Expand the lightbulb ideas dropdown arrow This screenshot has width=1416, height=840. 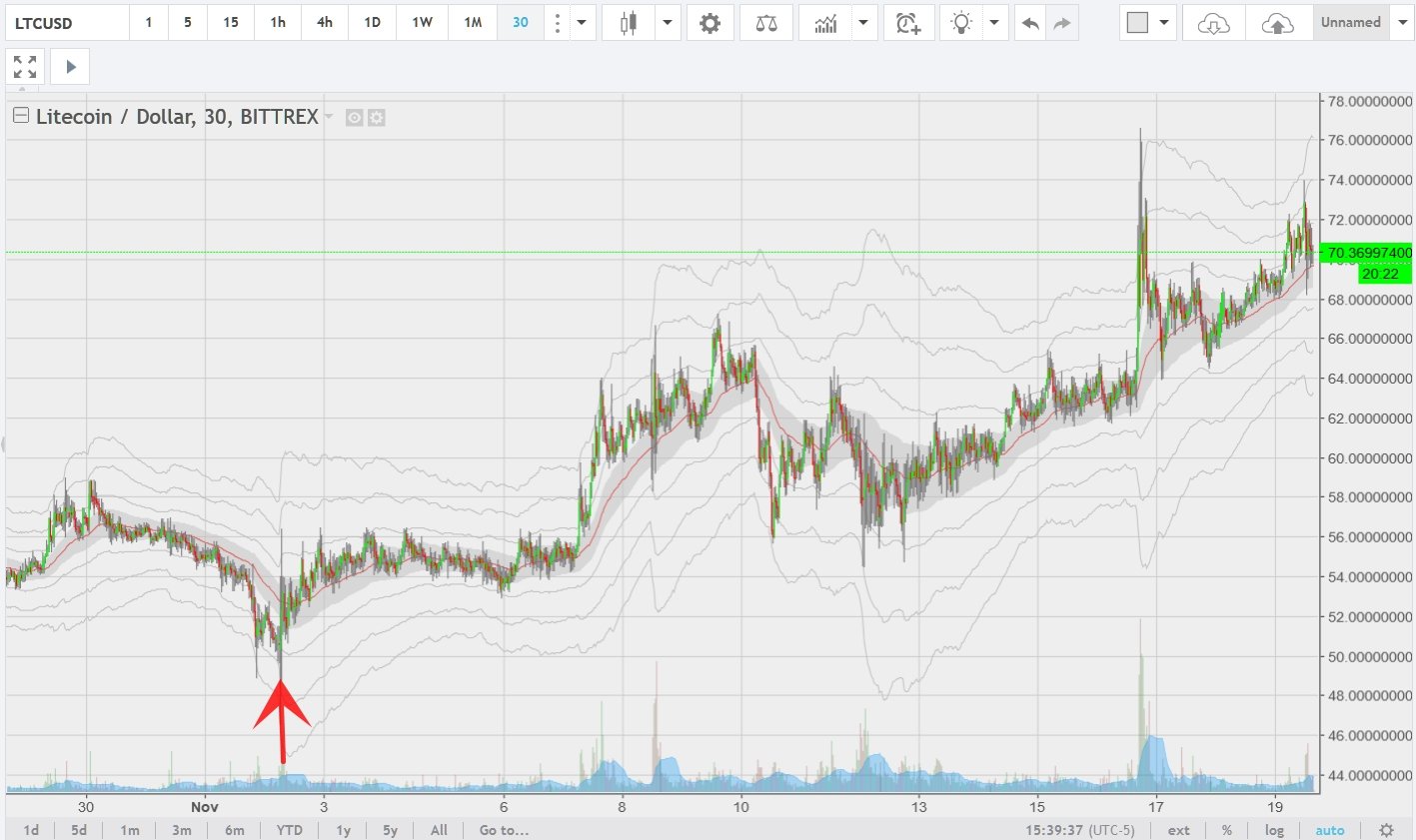[x=994, y=22]
